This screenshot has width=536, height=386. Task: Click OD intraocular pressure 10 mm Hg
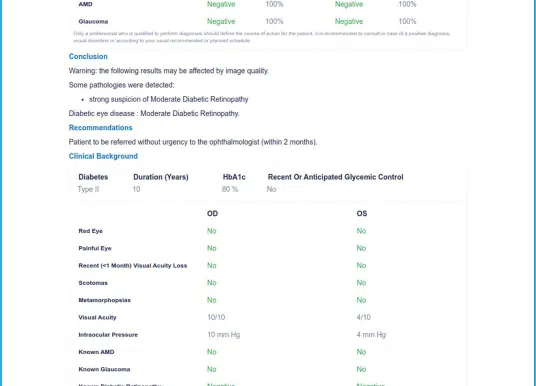pyautogui.click(x=224, y=335)
